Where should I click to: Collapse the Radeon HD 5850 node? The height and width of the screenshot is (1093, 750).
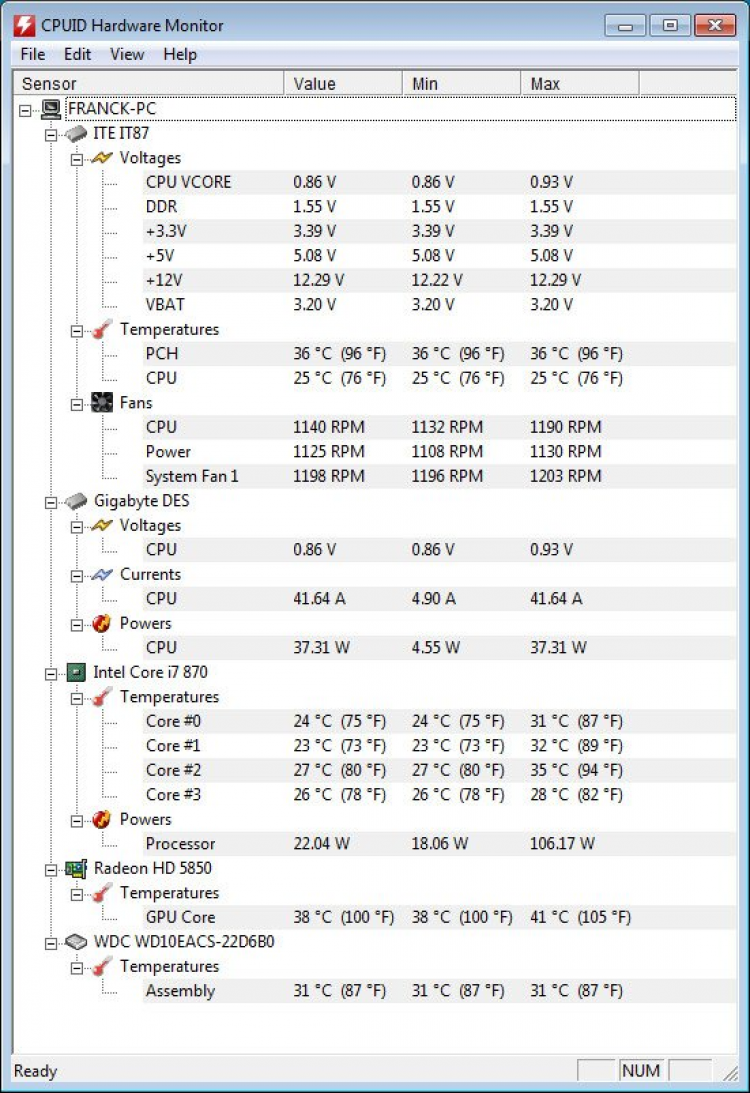coord(51,869)
